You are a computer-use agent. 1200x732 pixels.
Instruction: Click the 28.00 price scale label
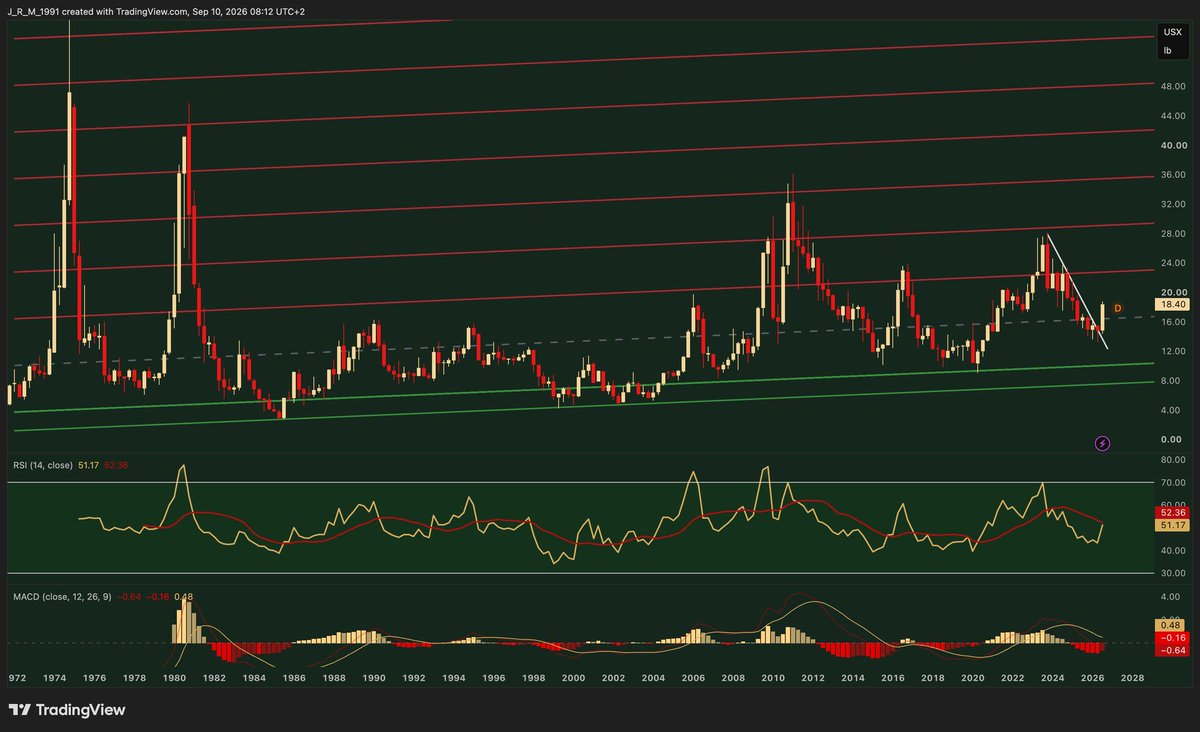1172,233
